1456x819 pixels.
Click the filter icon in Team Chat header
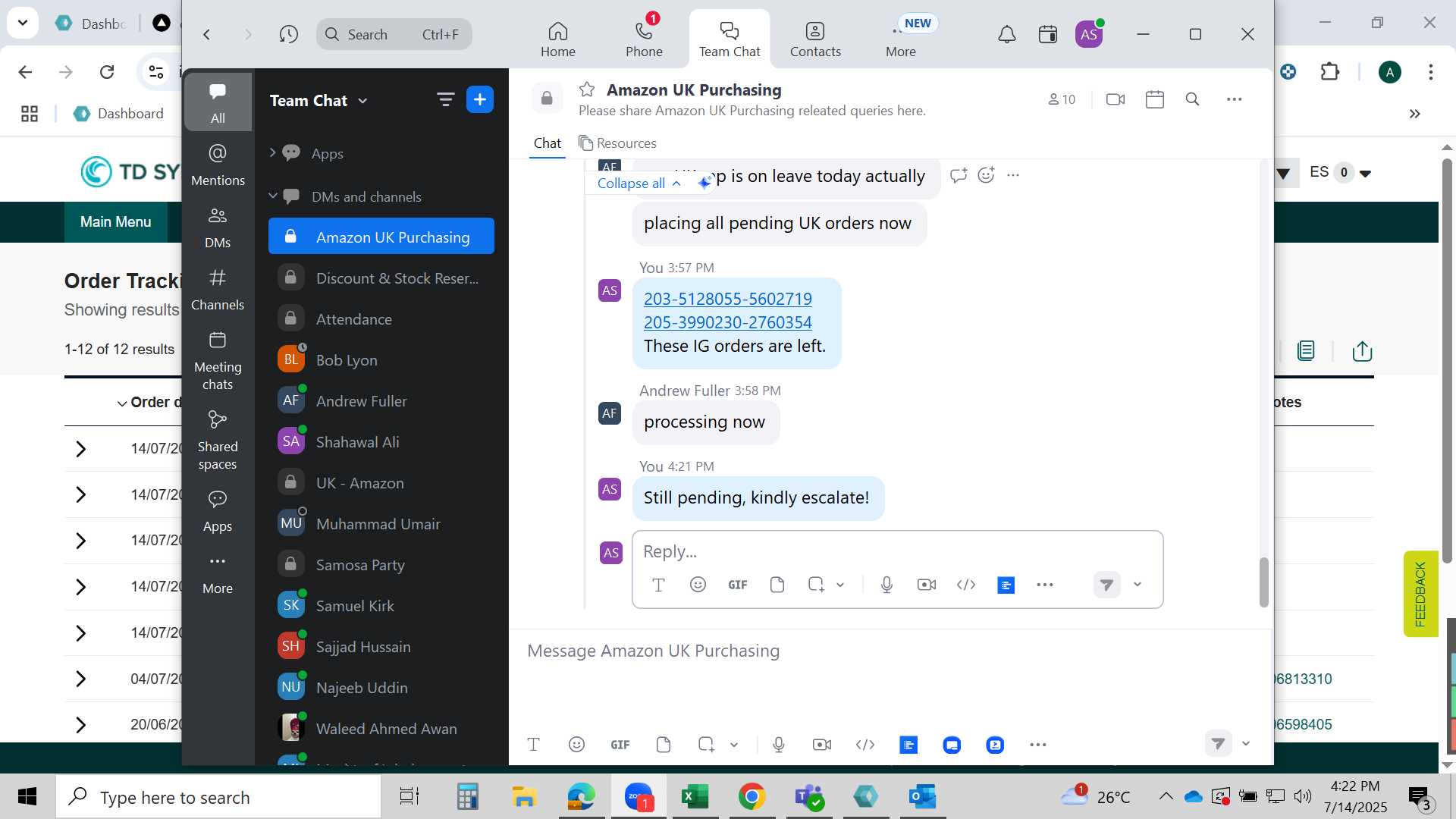445,99
